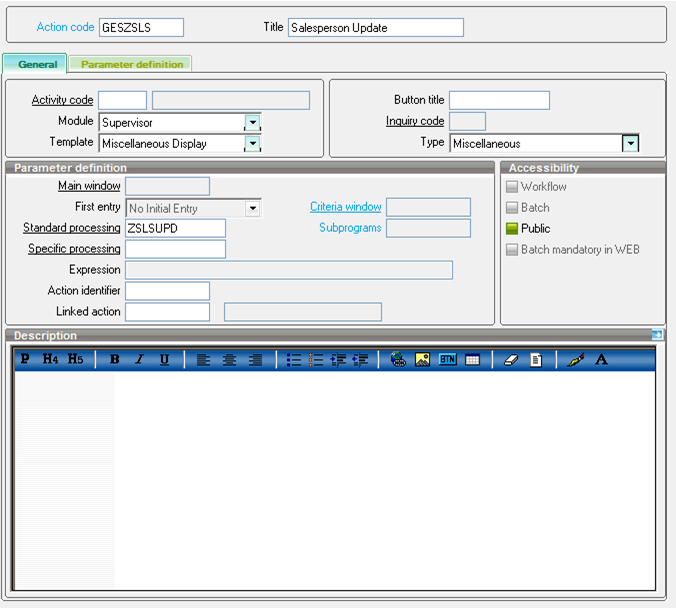Apply italic formatting in Description toolbar
676x608 pixels.
coord(139,360)
